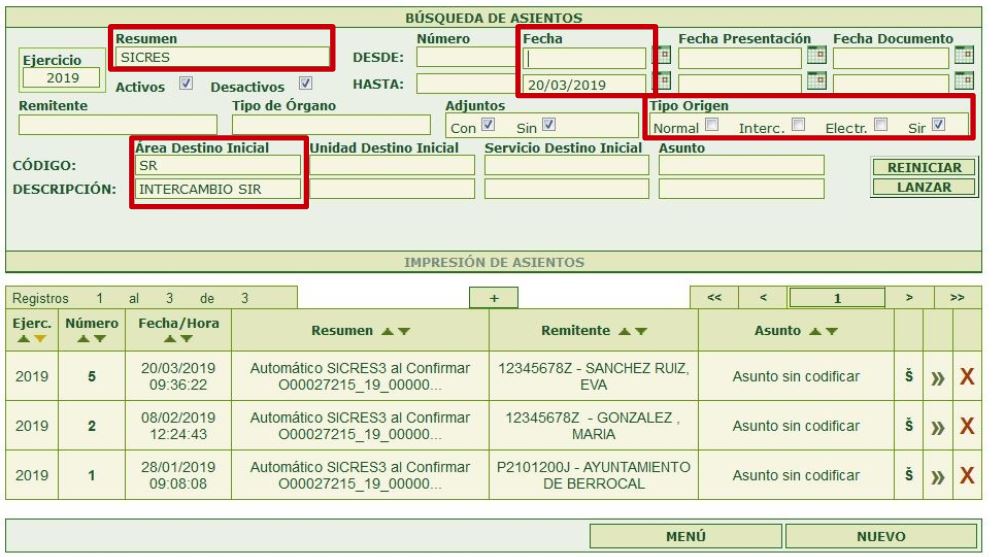Enable Tipo Origen Electr. checkbox

click(x=881, y=125)
